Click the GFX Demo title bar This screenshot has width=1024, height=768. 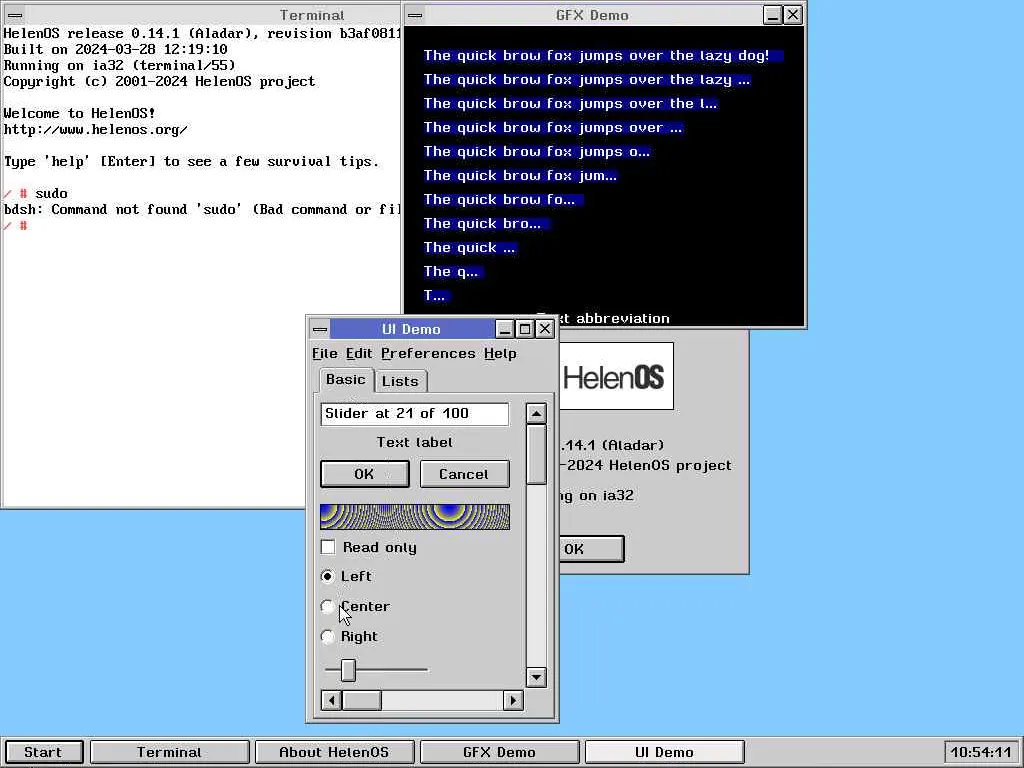pyautogui.click(x=593, y=15)
